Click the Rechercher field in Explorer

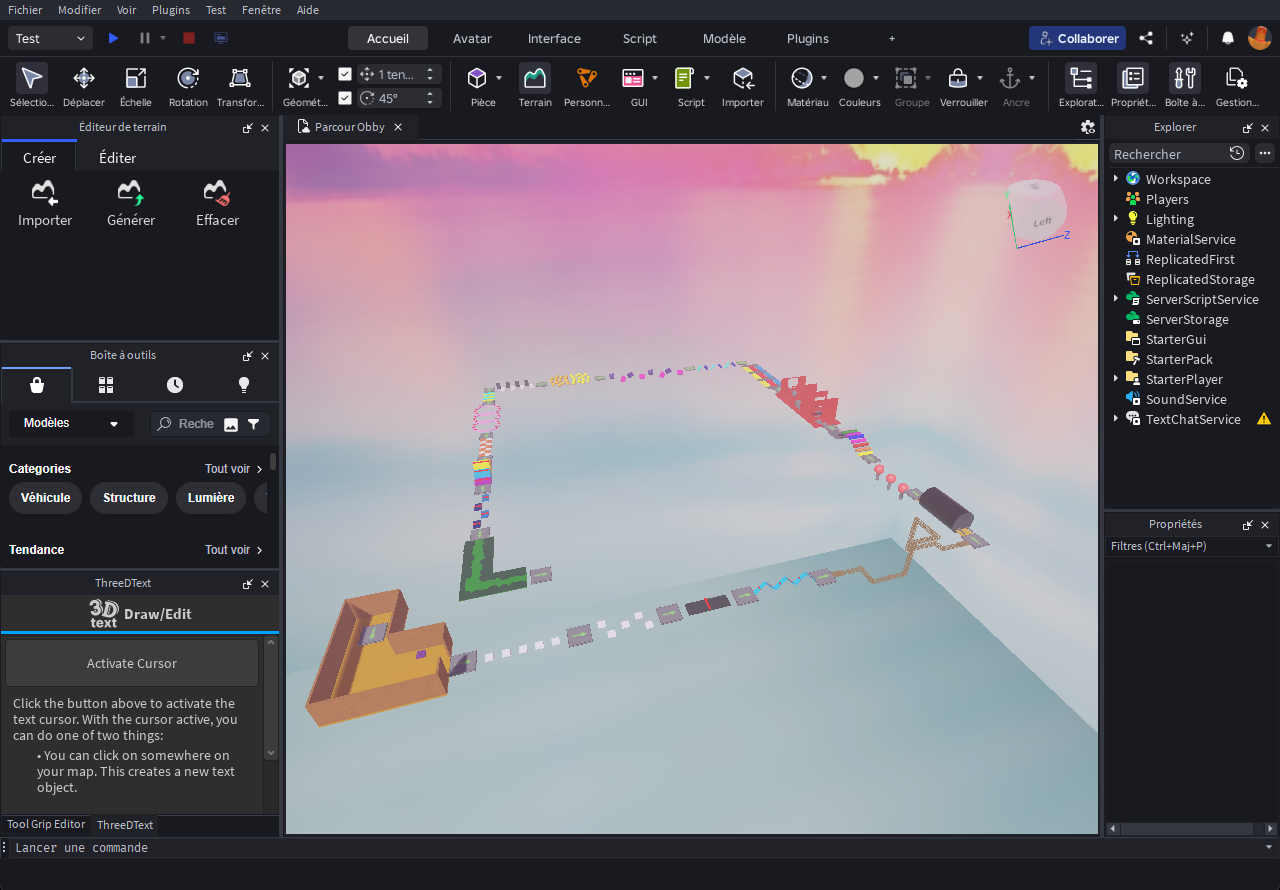click(1166, 154)
